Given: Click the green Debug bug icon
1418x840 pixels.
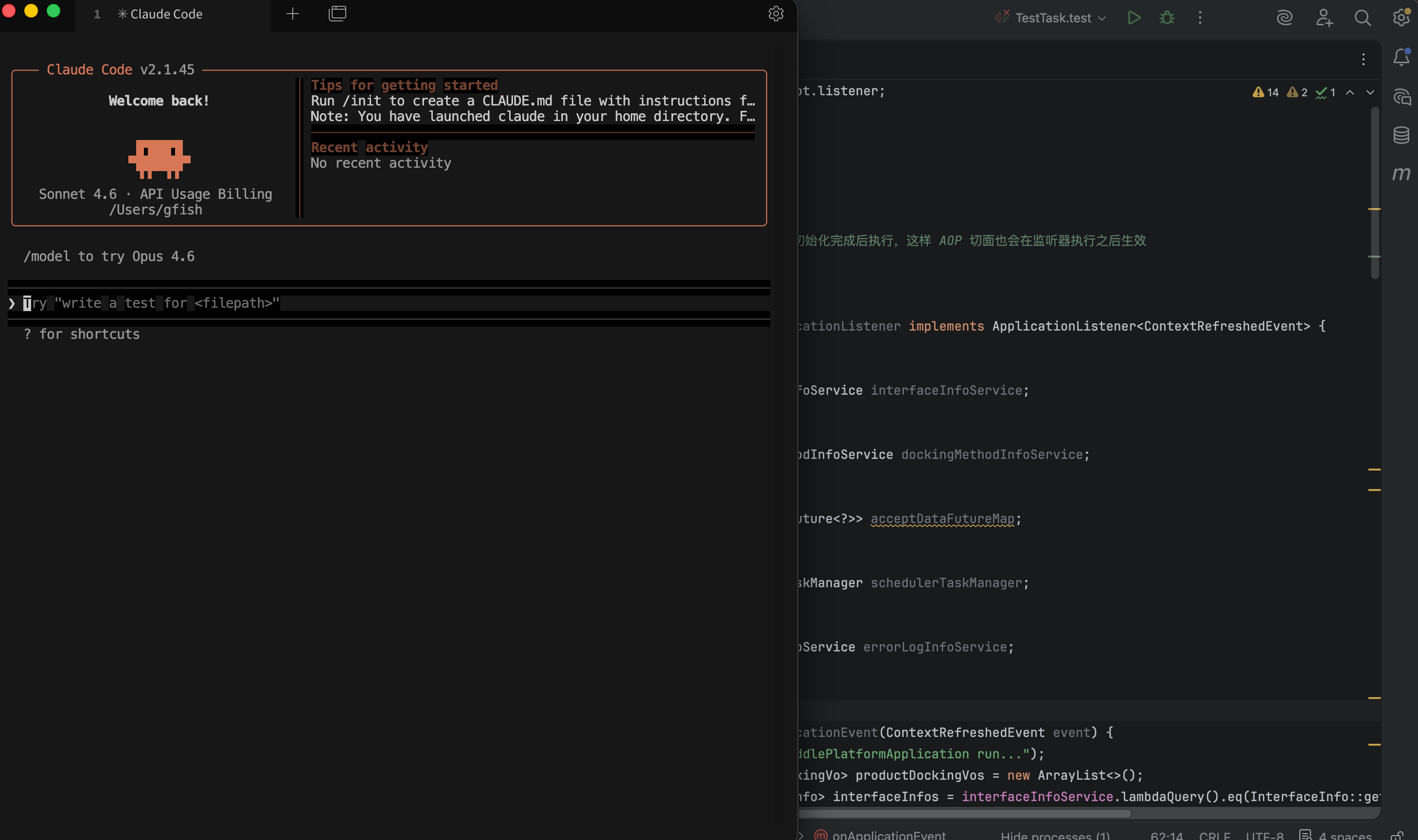Looking at the screenshot, I should (1167, 17).
